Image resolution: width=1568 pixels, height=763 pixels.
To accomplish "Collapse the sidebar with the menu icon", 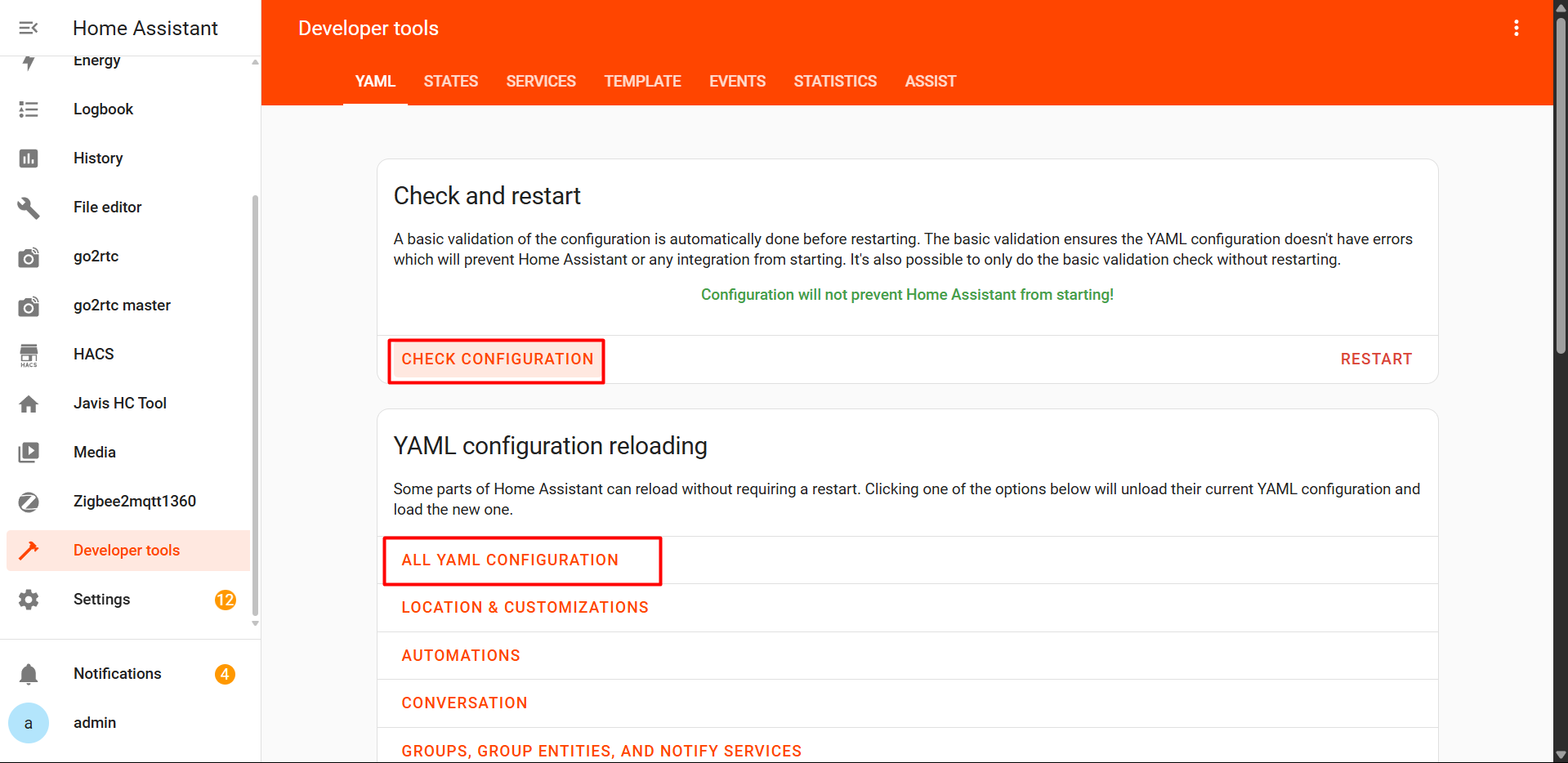I will (29, 28).
